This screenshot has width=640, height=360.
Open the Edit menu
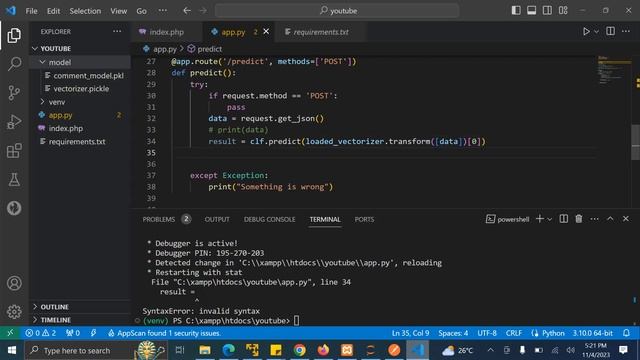(53, 11)
